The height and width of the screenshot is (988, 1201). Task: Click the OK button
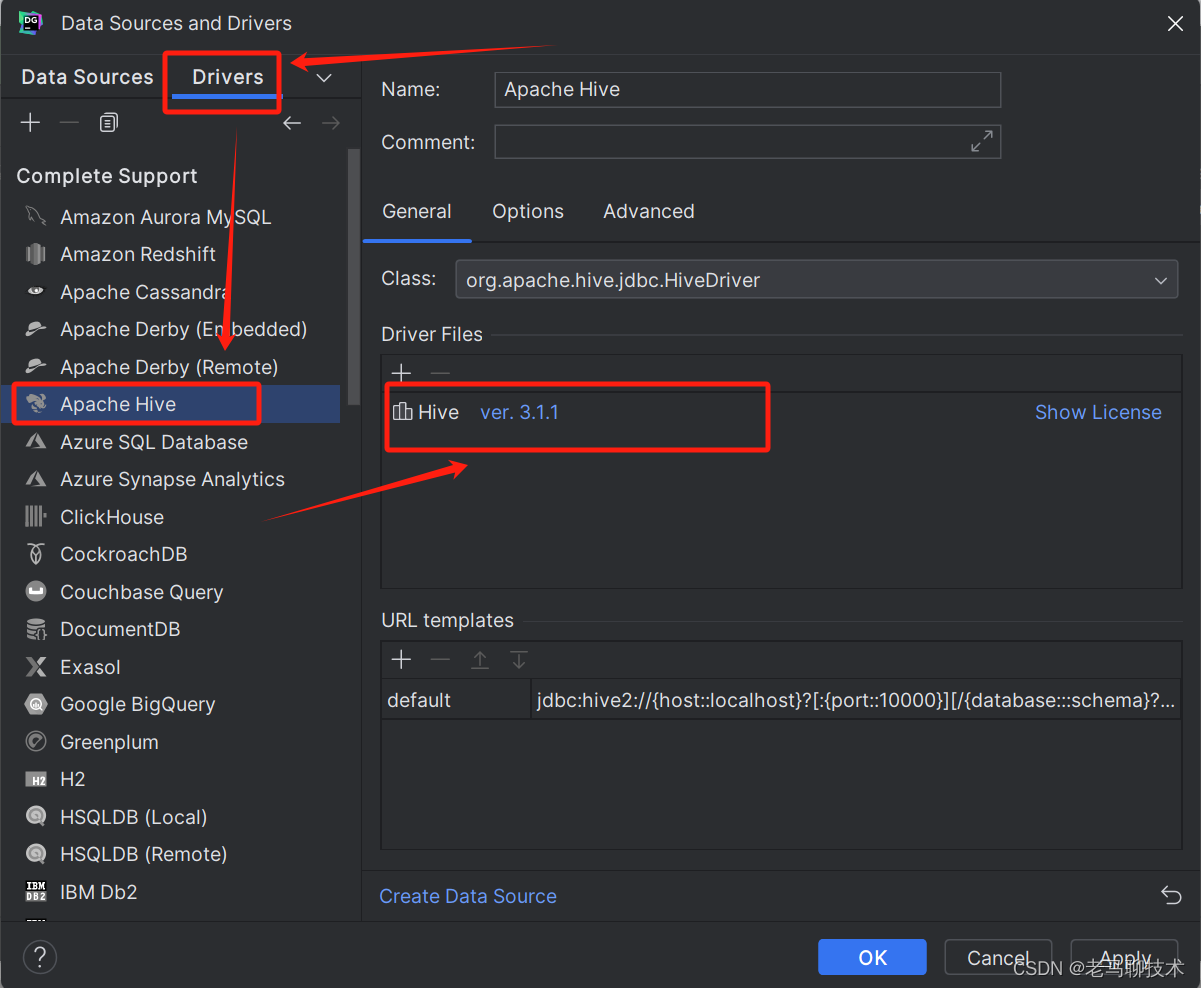(x=872, y=957)
